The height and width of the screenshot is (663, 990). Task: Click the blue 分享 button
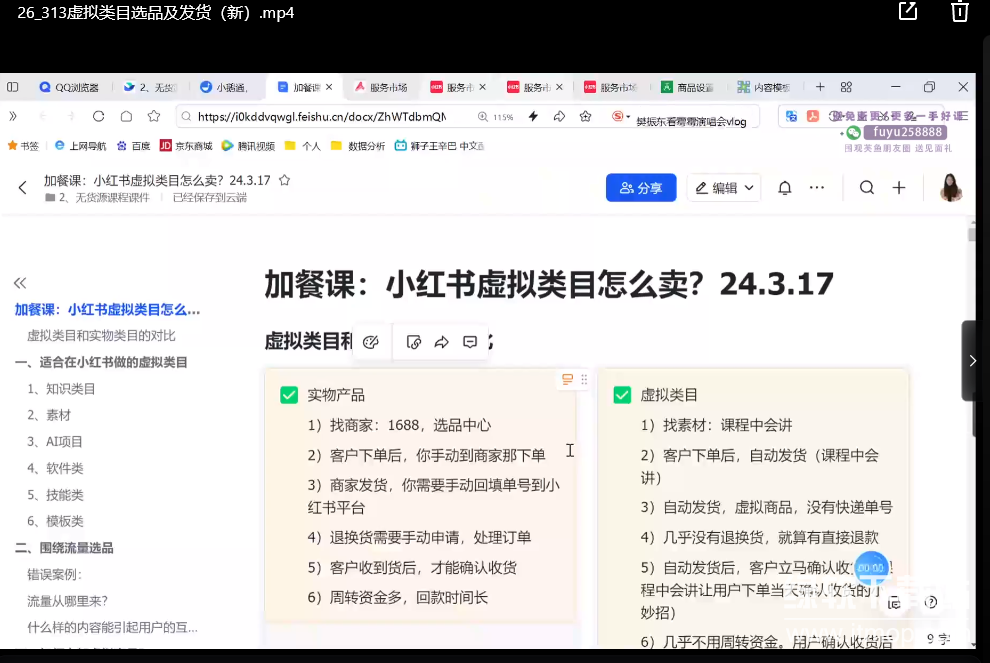[641, 188]
